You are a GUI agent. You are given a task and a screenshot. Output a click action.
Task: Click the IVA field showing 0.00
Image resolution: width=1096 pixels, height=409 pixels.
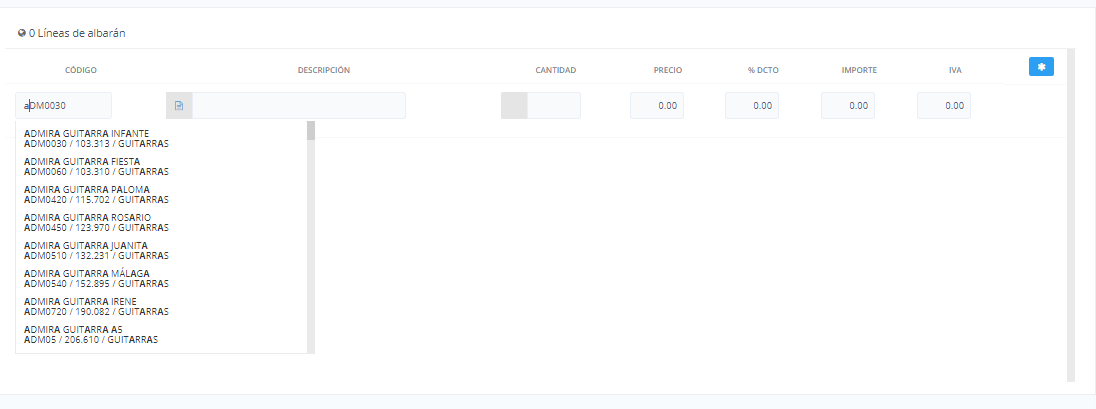click(944, 106)
